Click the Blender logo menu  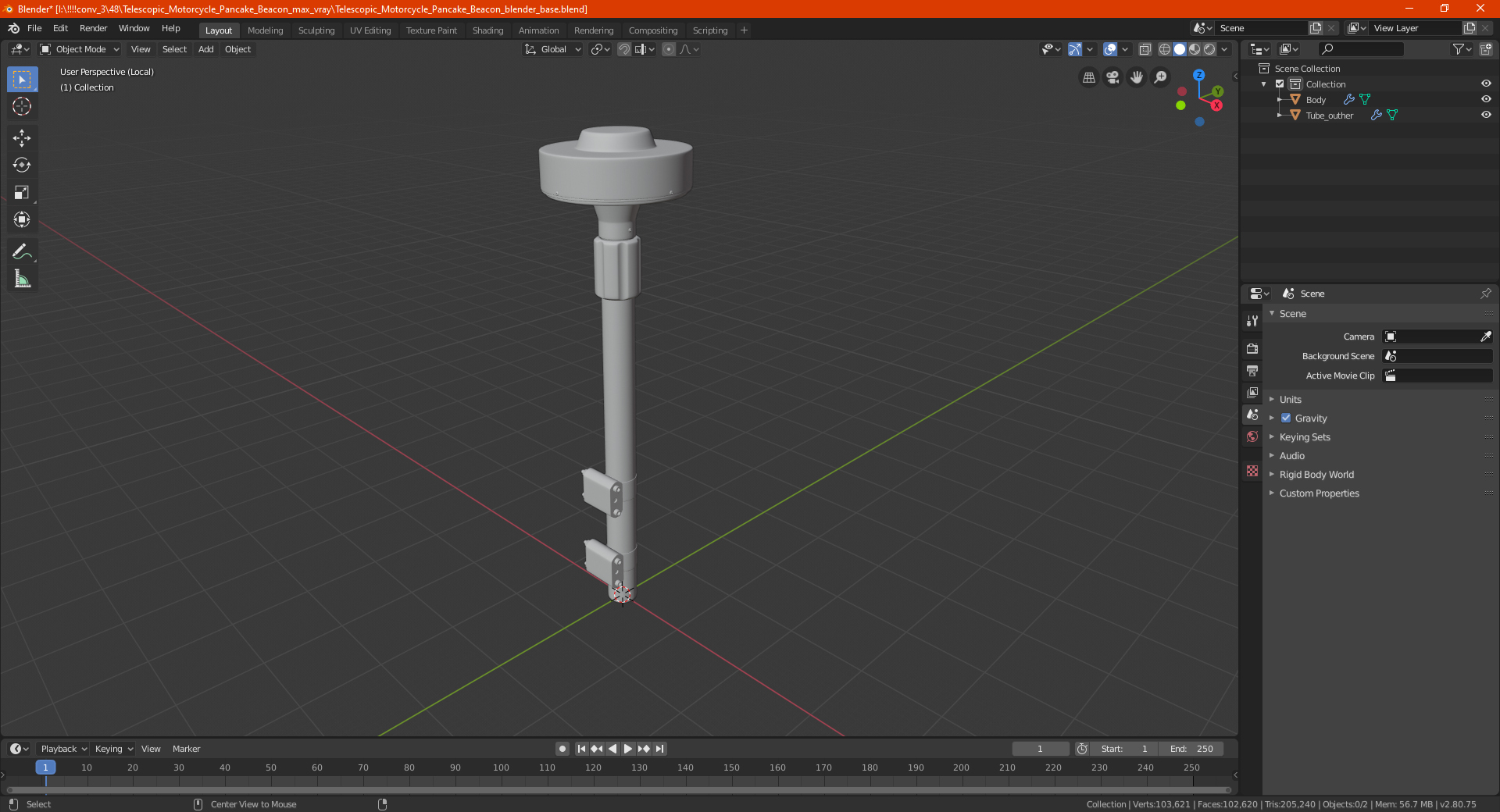coord(13,28)
